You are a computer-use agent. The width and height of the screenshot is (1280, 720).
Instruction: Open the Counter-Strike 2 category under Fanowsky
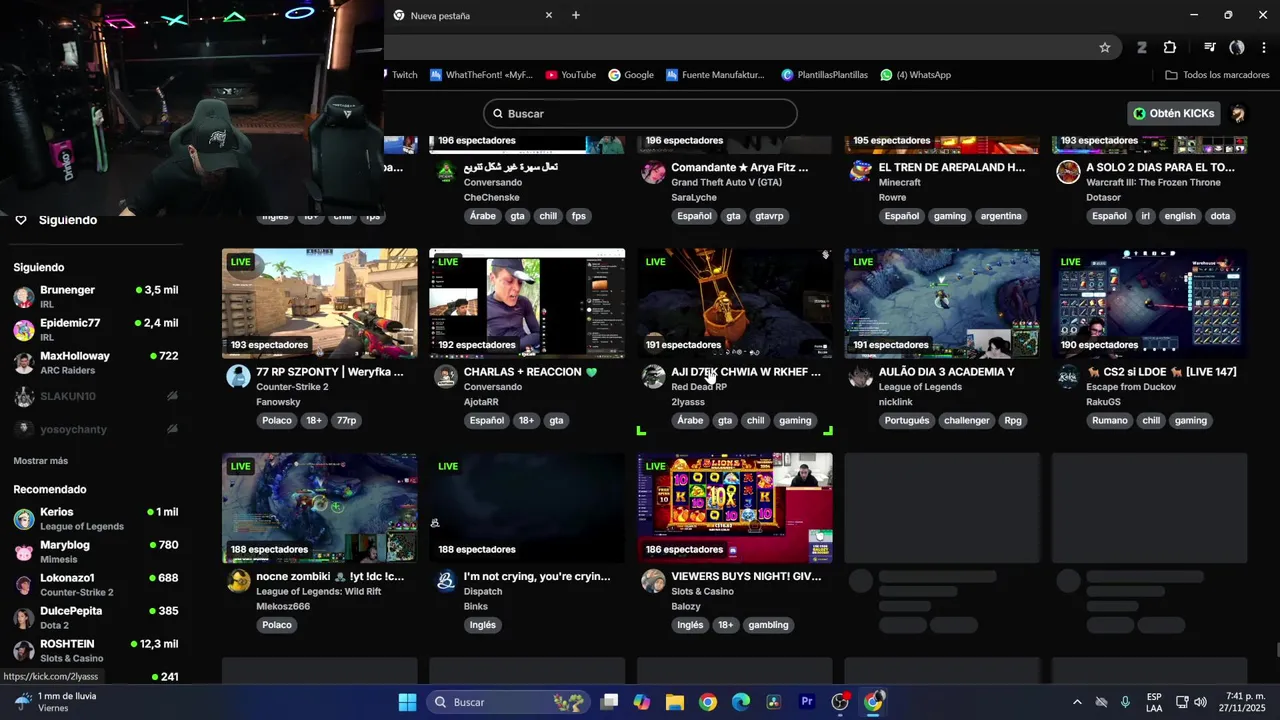coord(292,387)
